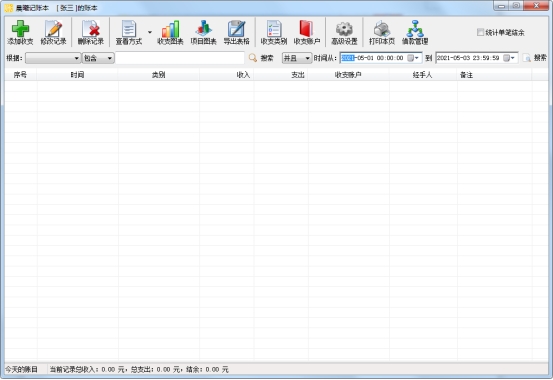Open the 项目图表 icon

click(x=203, y=29)
